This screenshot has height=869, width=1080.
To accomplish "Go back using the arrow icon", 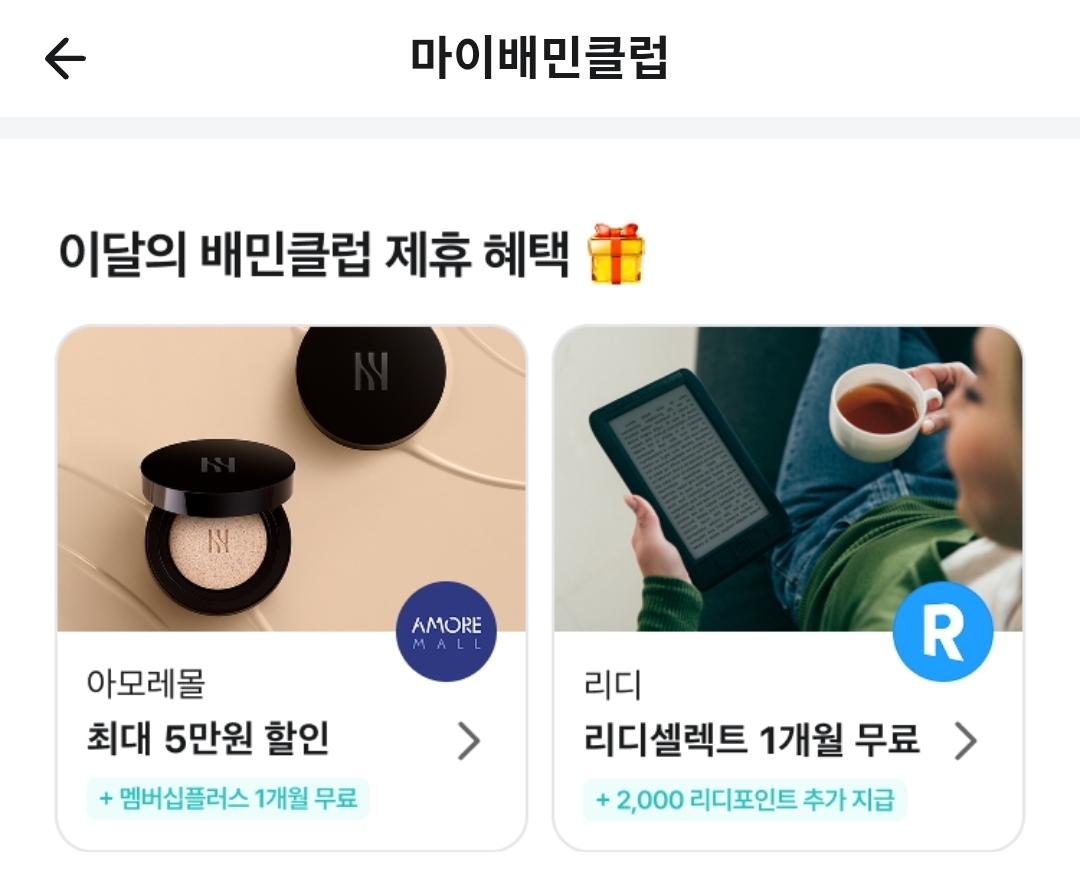I will pyautogui.click(x=65, y=58).
